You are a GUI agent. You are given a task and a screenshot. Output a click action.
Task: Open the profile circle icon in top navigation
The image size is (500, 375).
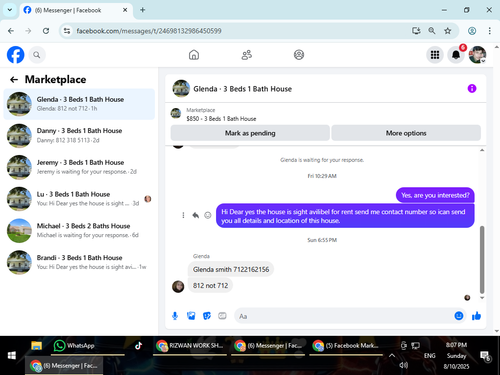299,55
